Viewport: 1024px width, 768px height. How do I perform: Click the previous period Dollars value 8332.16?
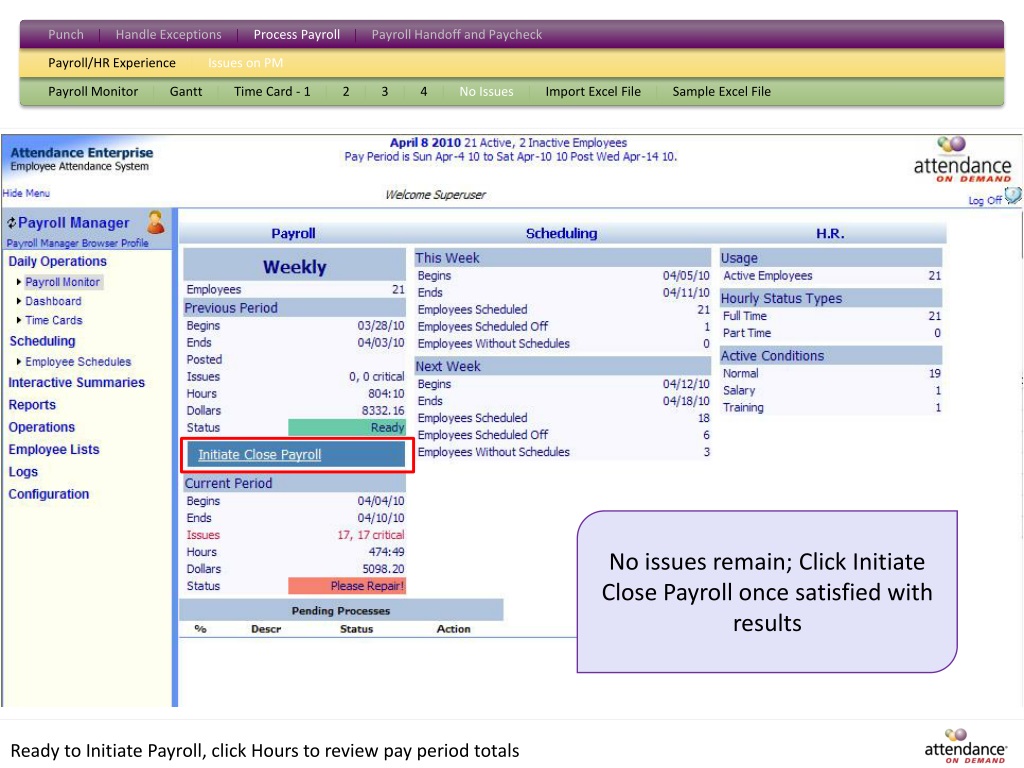point(383,411)
